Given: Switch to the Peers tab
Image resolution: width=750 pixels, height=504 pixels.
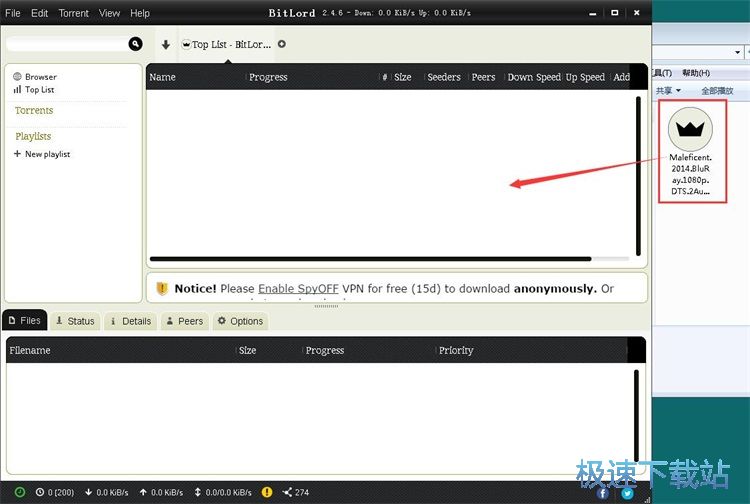Looking at the screenshot, I should pos(185,321).
